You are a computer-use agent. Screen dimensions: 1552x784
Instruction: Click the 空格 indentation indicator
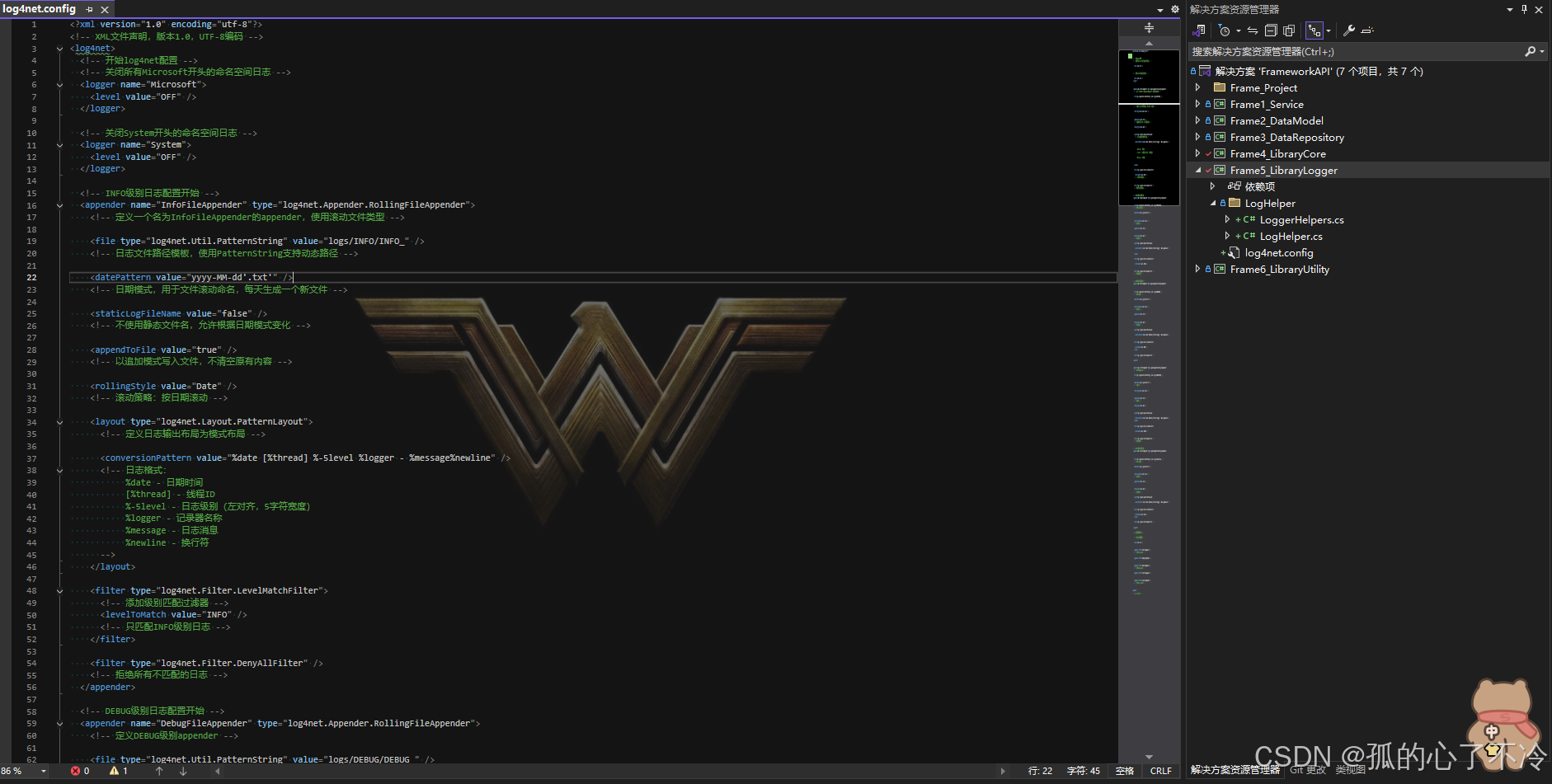1125,771
